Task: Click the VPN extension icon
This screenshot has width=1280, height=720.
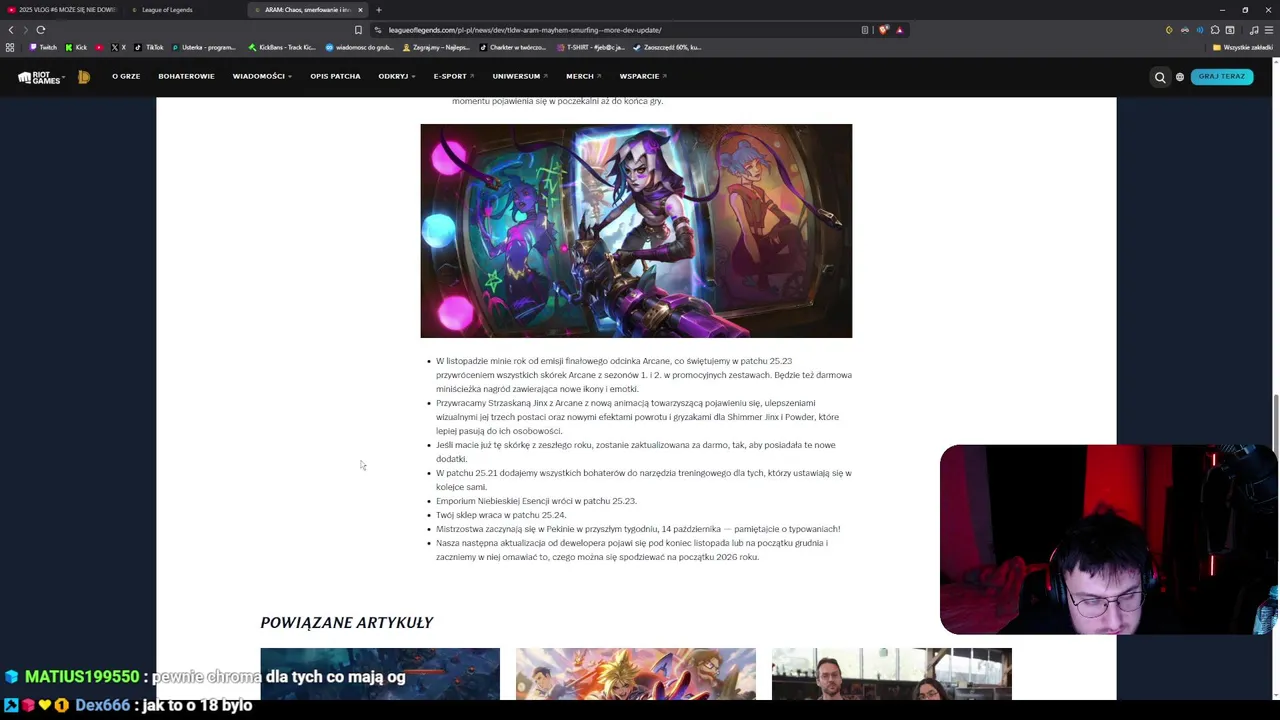Action: tap(1185, 30)
